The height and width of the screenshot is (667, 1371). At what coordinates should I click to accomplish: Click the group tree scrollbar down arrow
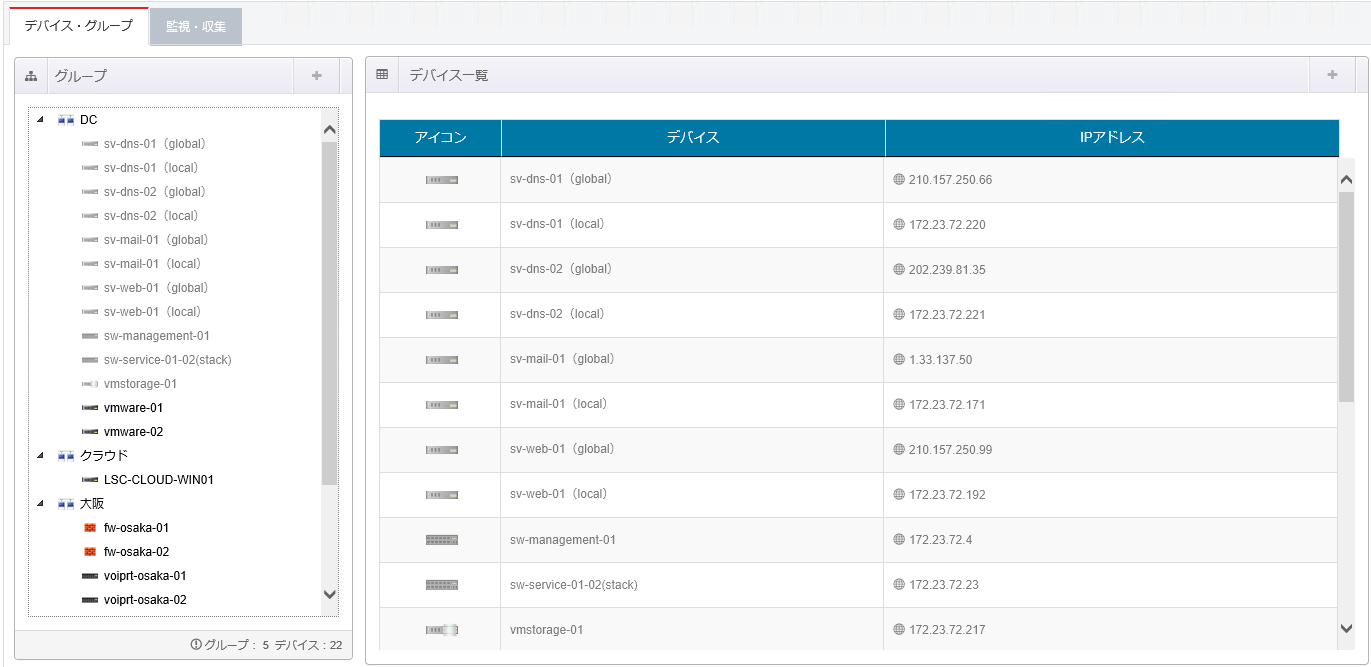[330, 594]
